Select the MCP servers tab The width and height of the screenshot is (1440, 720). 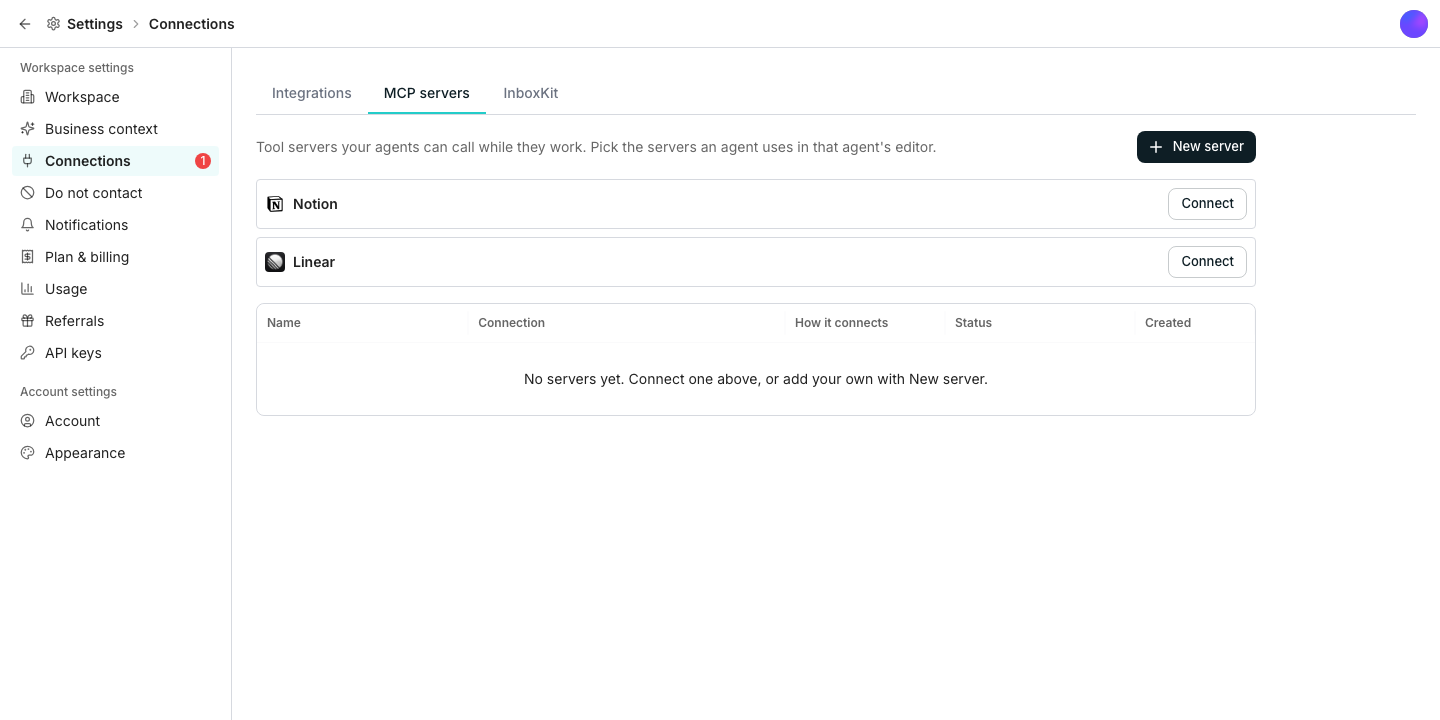coord(427,93)
